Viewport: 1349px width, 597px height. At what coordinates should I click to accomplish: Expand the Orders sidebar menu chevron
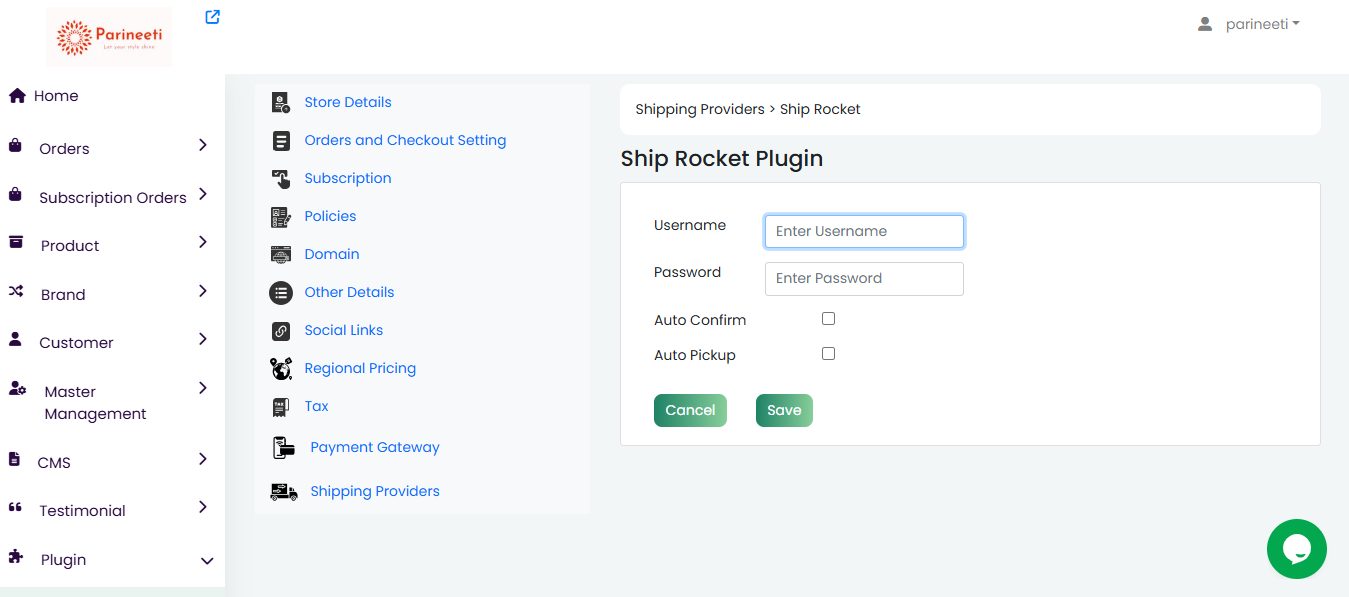[203, 146]
